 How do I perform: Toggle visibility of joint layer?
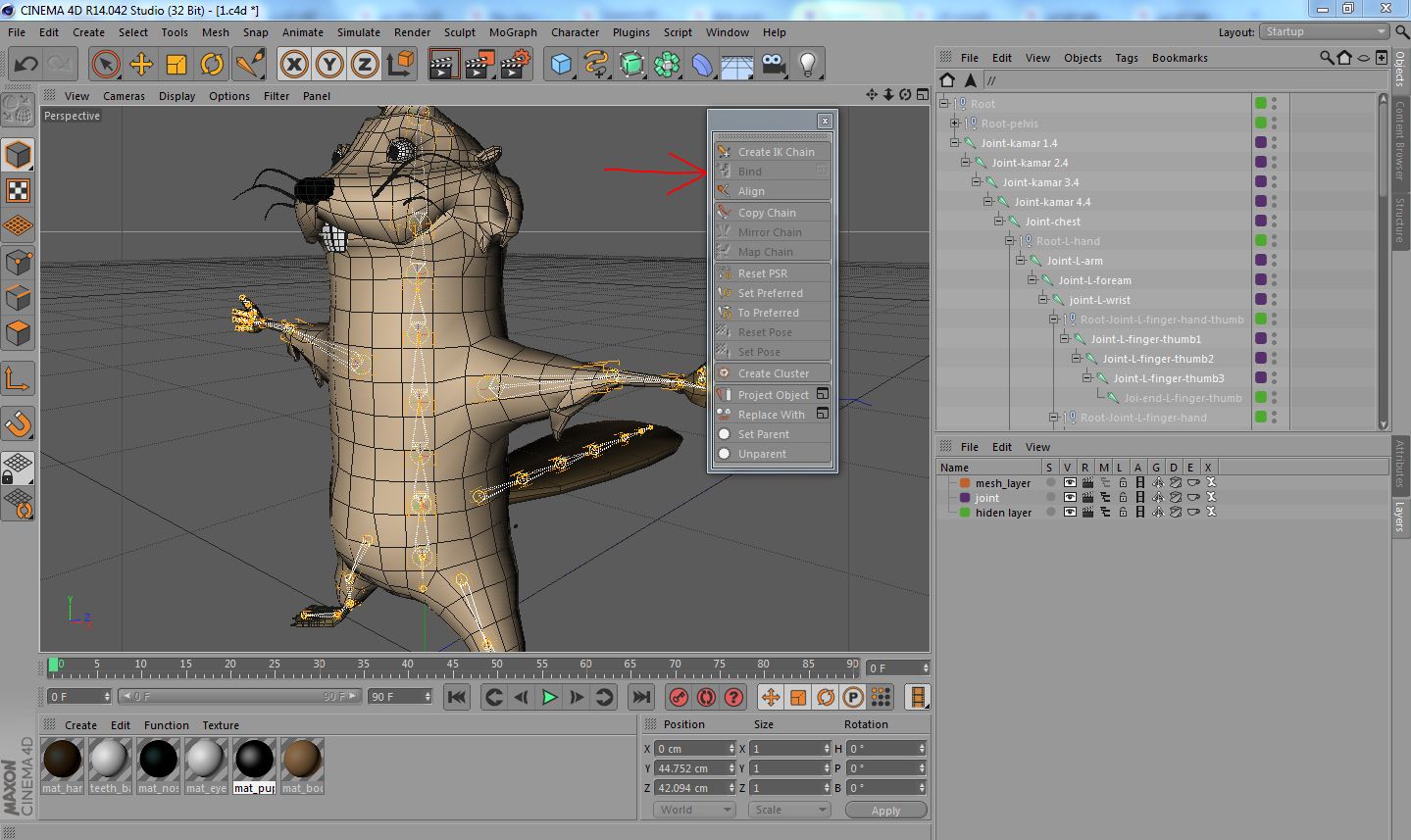1069,497
